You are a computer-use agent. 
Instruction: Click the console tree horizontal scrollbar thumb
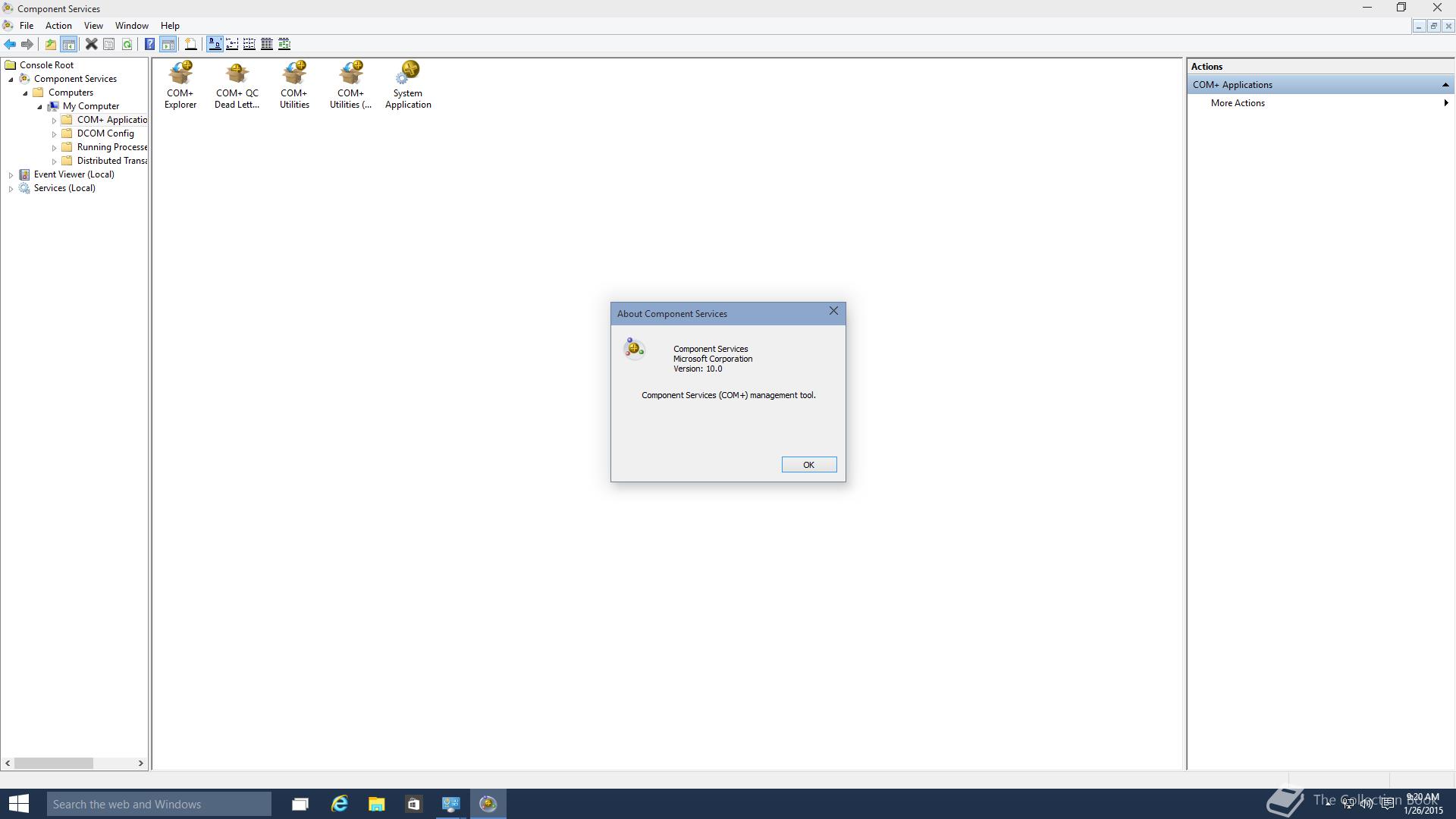click(54, 763)
